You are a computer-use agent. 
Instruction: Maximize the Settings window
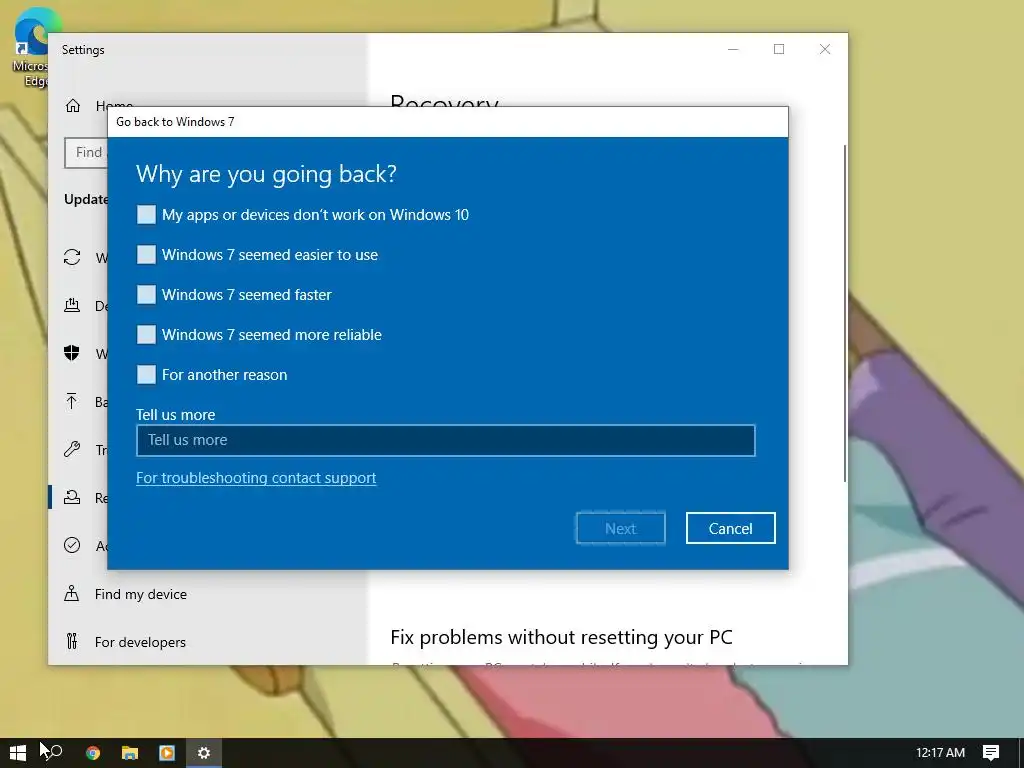click(x=778, y=50)
